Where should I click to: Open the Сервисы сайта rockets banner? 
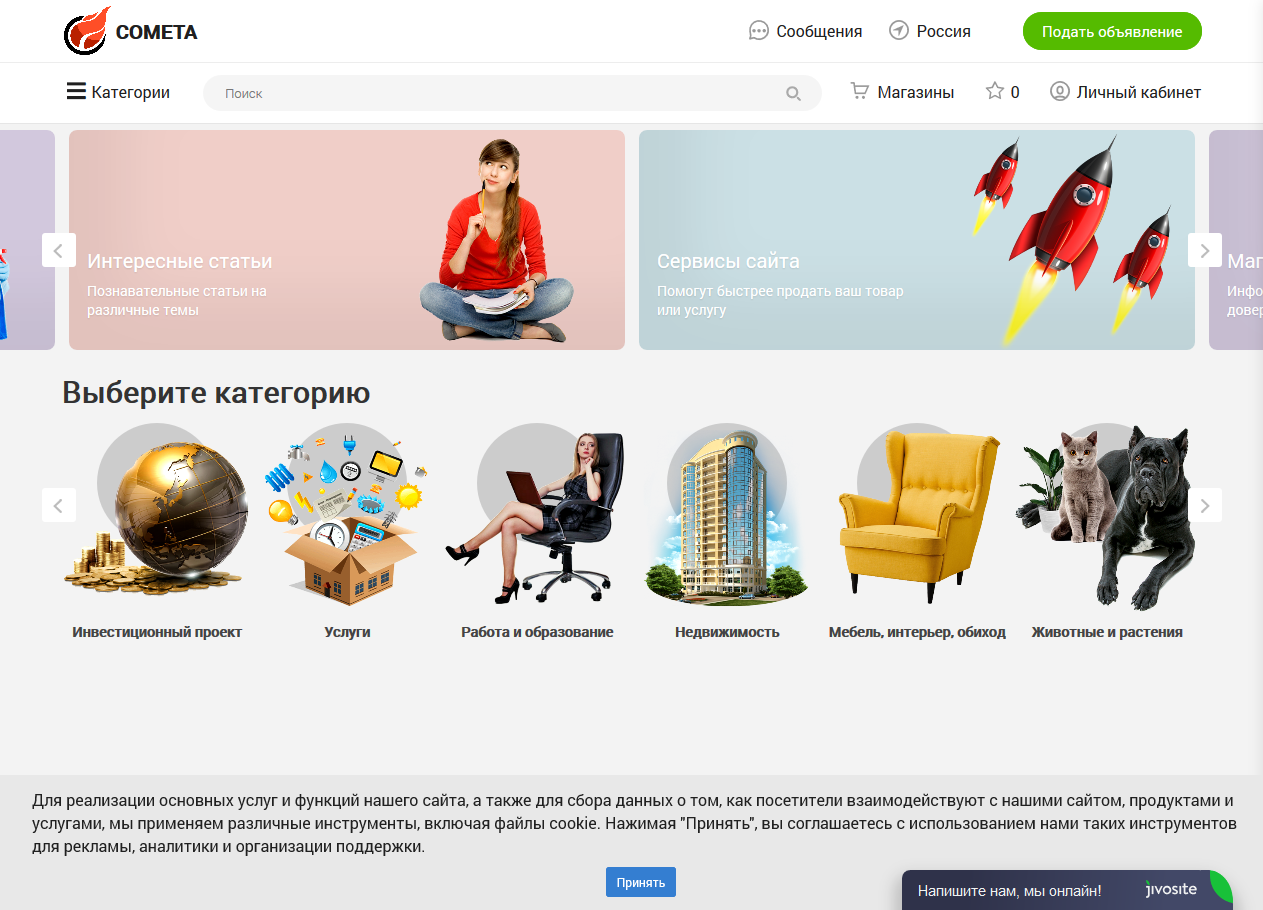click(x=917, y=240)
